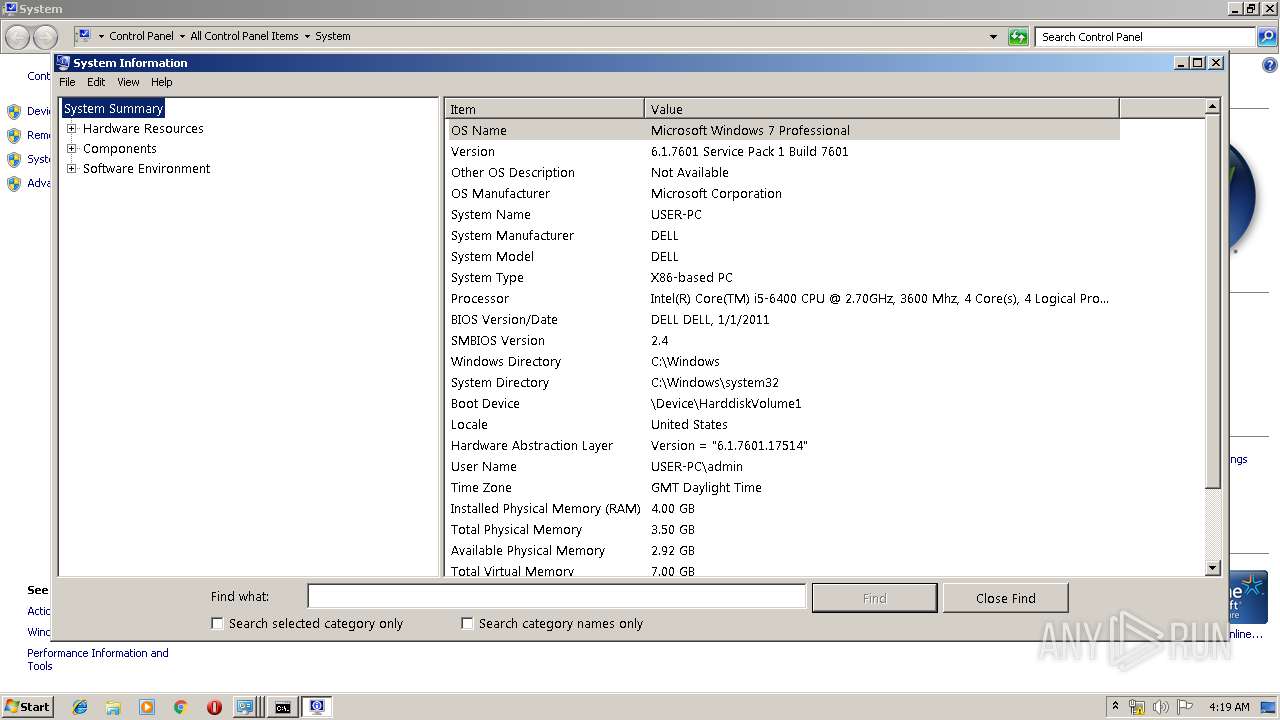Image resolution: width=1280 pixels, height=720 pixels.
Task: Open Google Chrome from the taskbar
Action: (x=181, y=707)
